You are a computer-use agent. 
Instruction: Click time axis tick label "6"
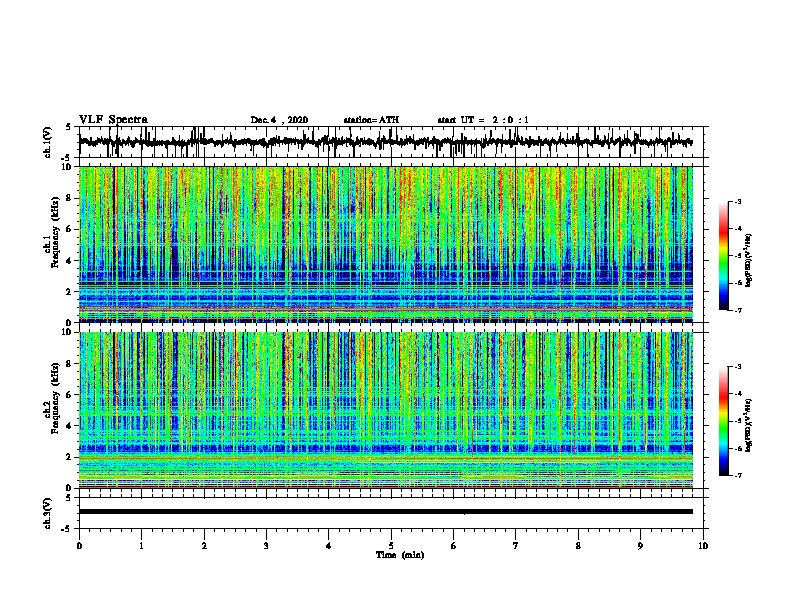(454, 546)
